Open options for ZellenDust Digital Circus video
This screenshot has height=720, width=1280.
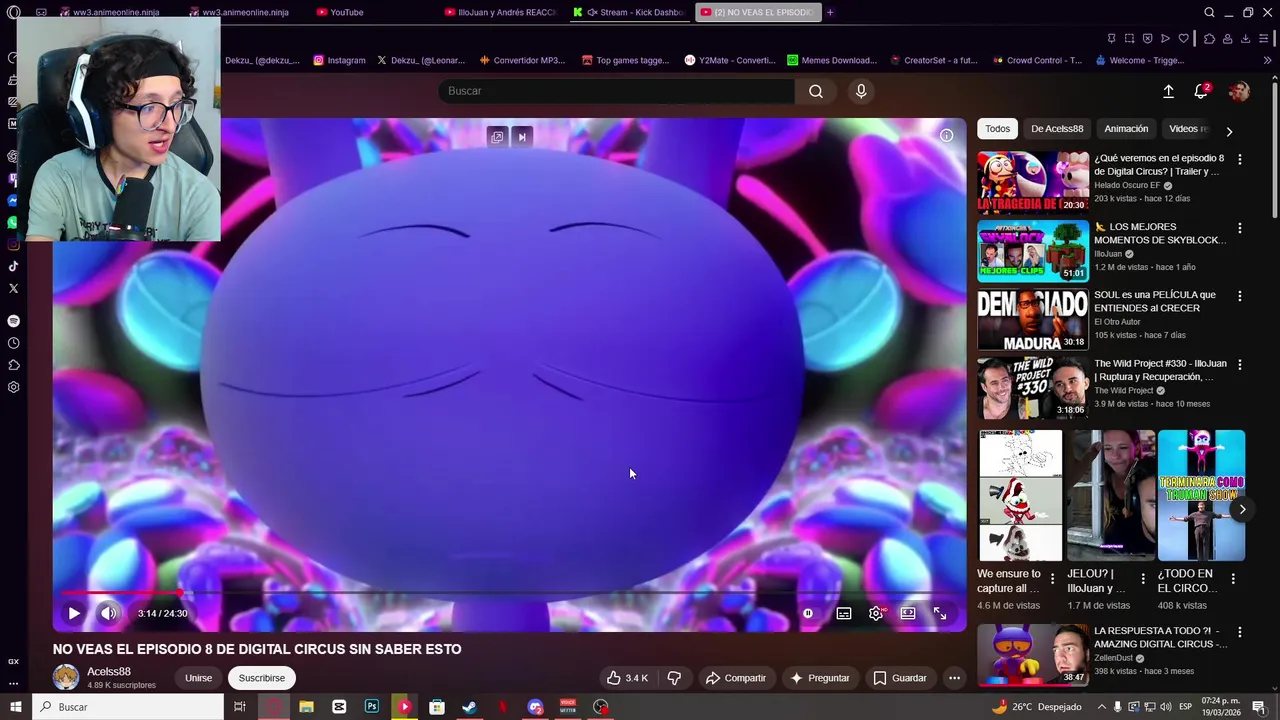tap(1240, 633)
